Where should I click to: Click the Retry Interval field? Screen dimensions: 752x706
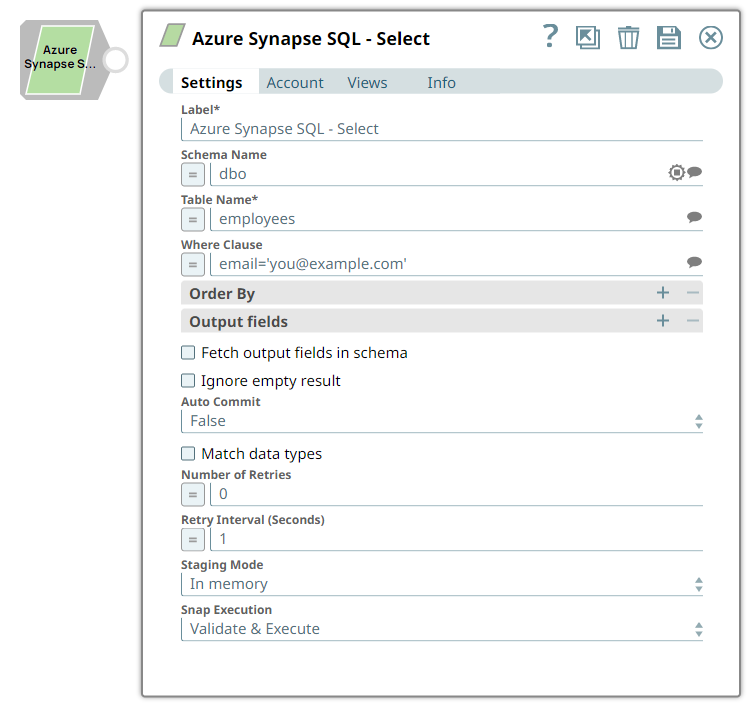point(457,539)
